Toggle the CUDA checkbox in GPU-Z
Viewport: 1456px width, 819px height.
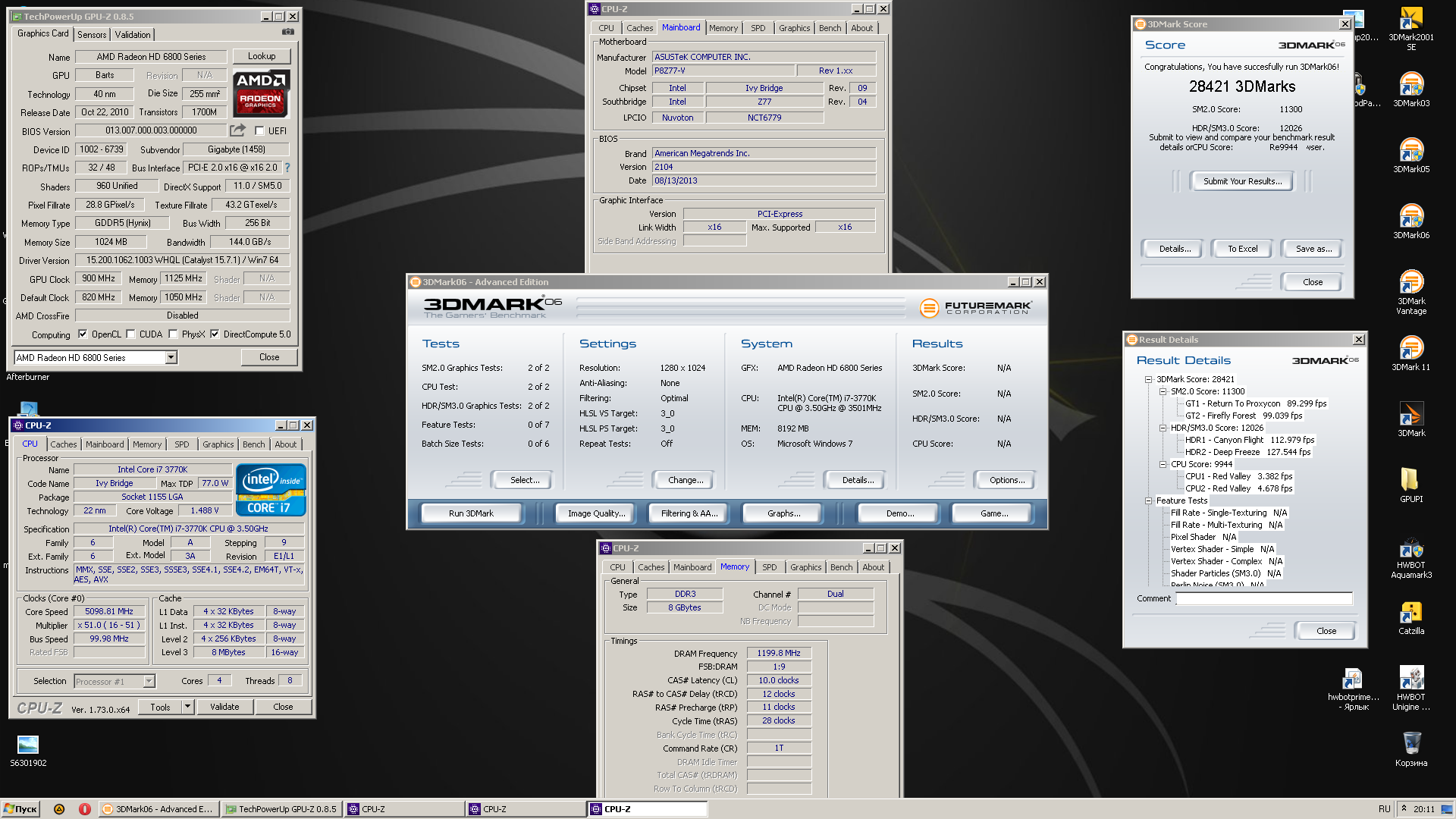pyautogui.click(x=130, y=334)
